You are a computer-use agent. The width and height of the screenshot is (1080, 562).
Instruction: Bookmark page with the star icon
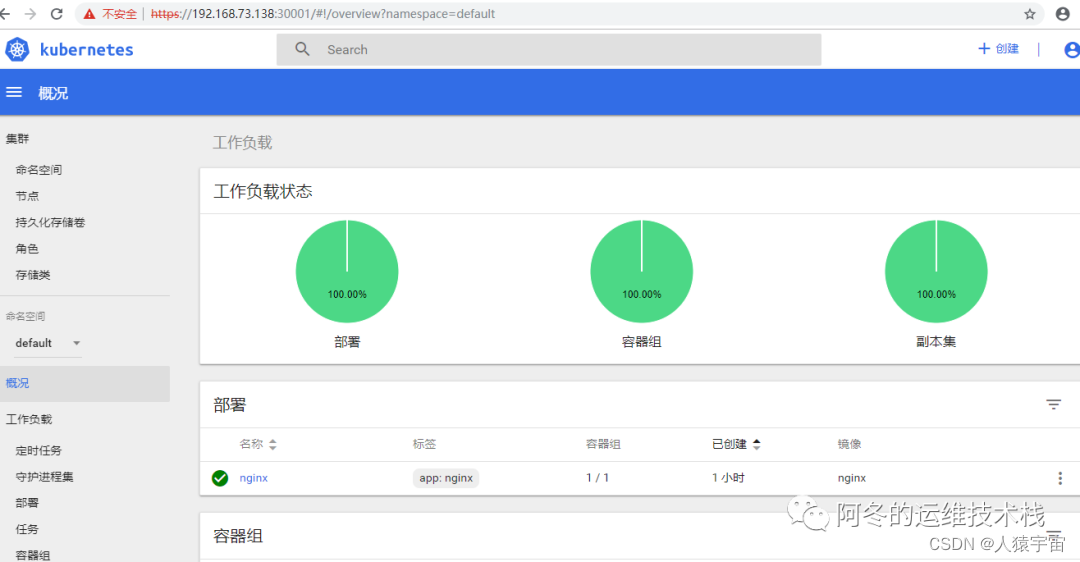click(1030, 14)
